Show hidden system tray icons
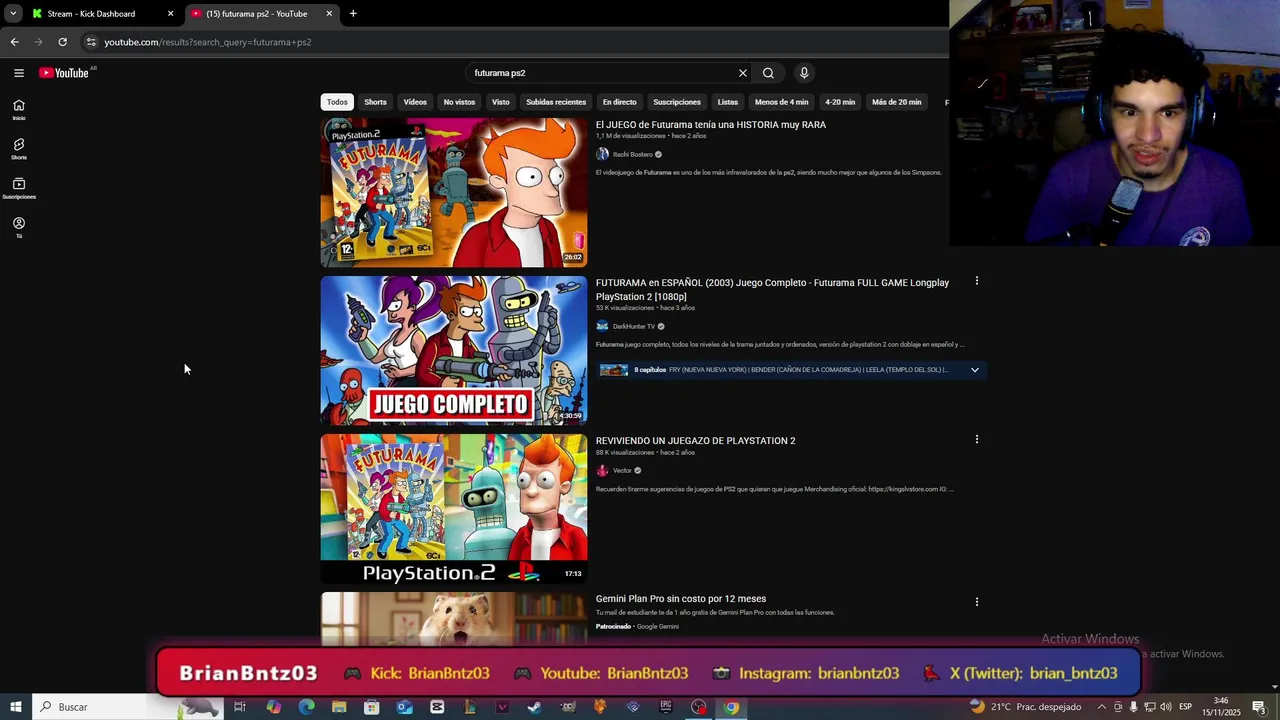 (x=1102, y=707)
